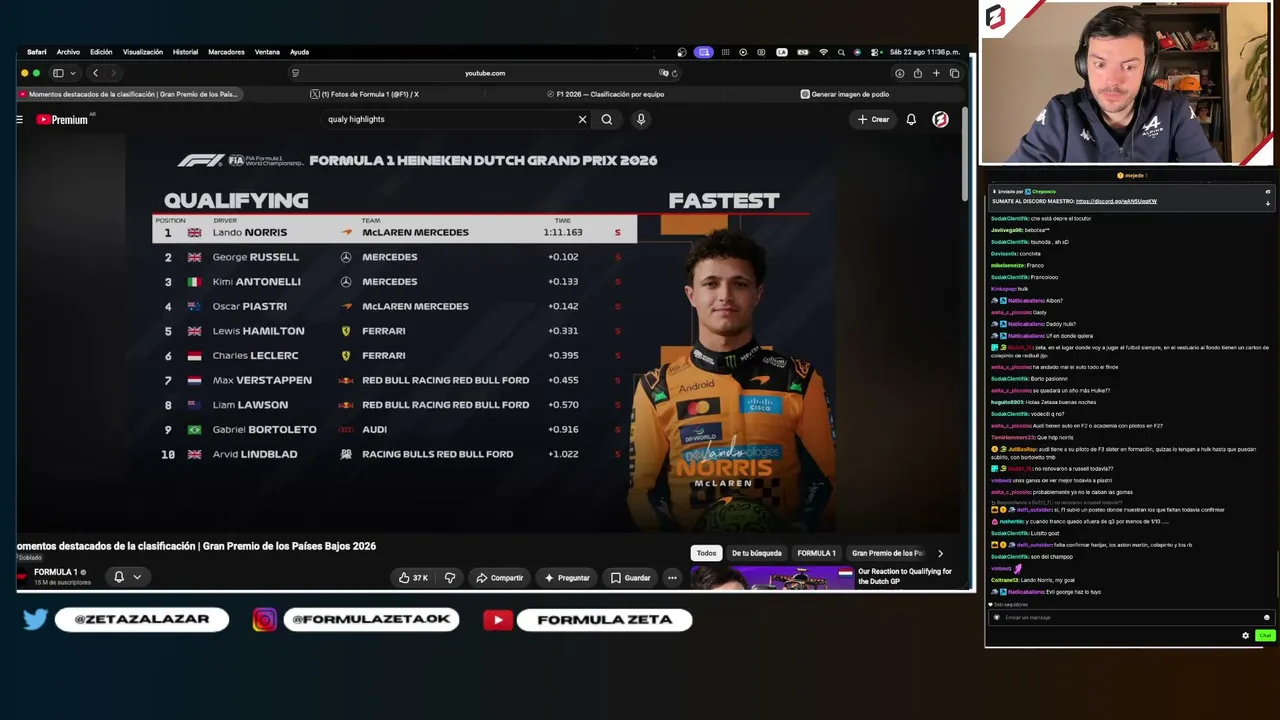
Task: Go to the YouTube Premium home logo
Action: click(63, 119)
